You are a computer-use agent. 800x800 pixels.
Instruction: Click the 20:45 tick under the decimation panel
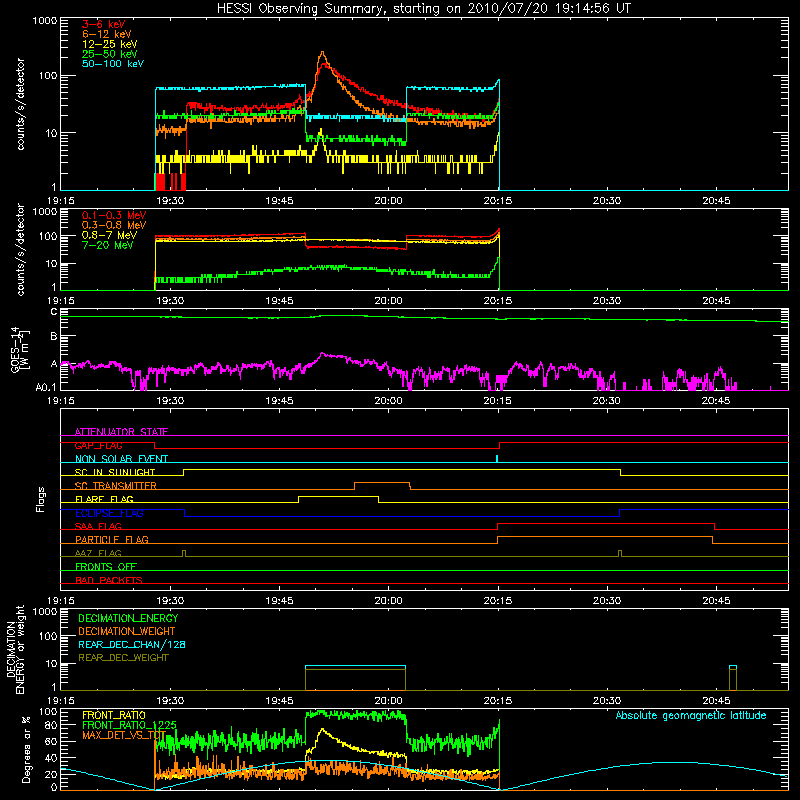[716, 701]
